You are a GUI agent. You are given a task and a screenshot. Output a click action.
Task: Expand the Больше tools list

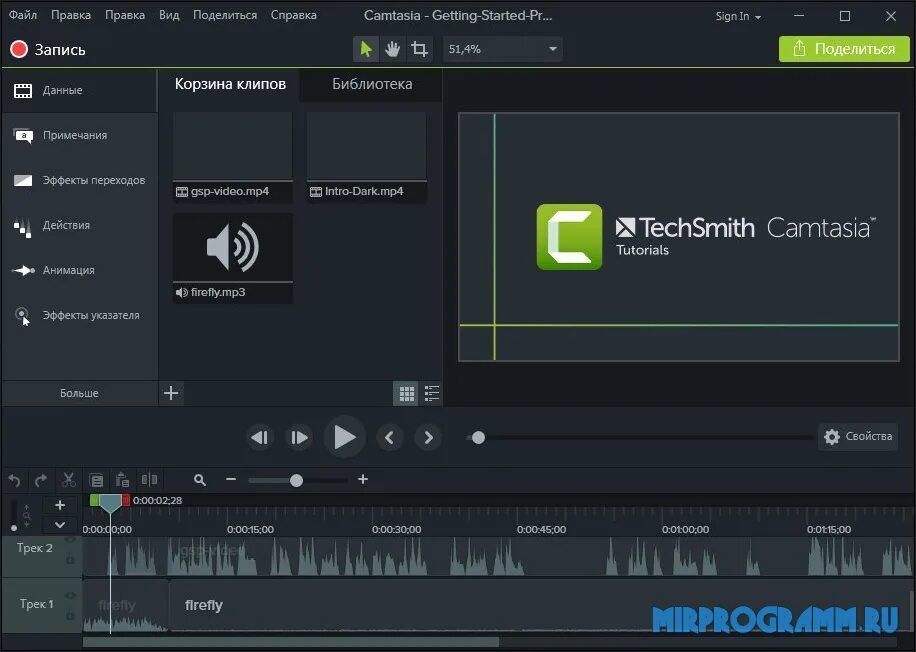(x=79, y=393)
